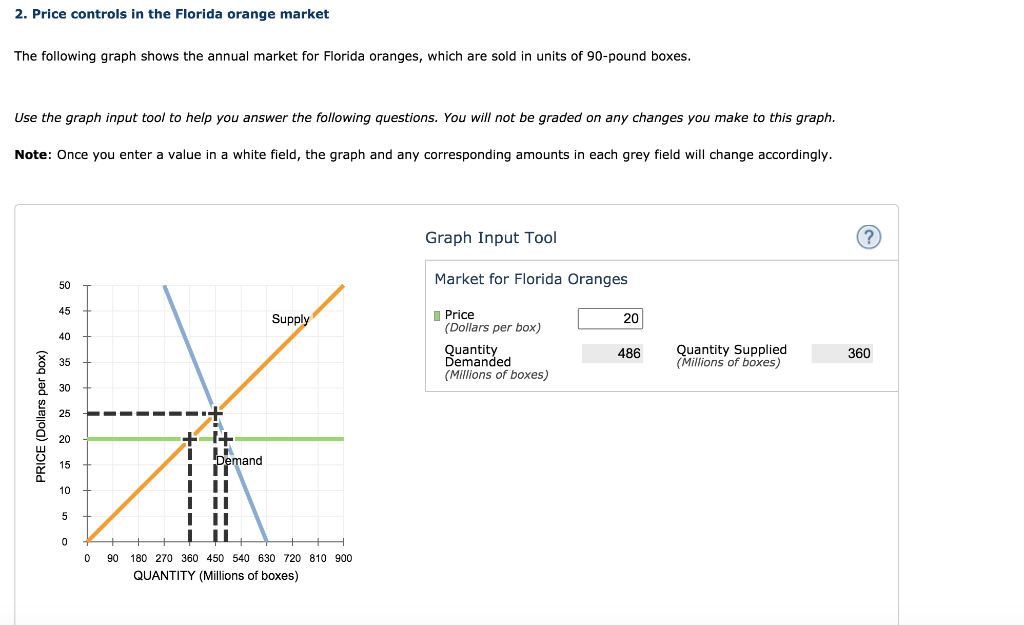Click the Price input field
This screenshot has height=625, width=1024.
pos(610,319)
